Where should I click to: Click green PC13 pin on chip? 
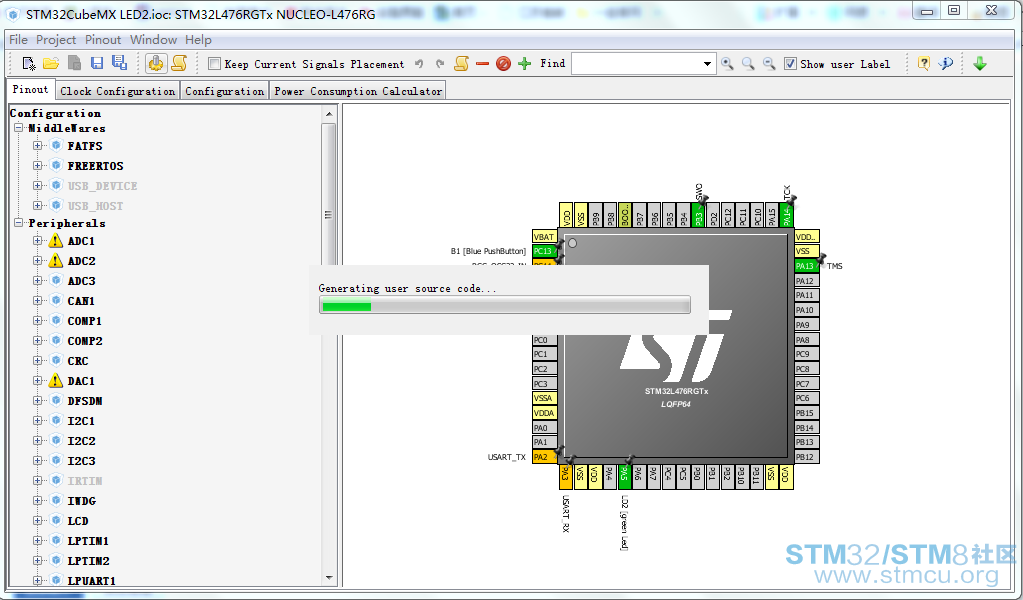(x=544, y=251)
